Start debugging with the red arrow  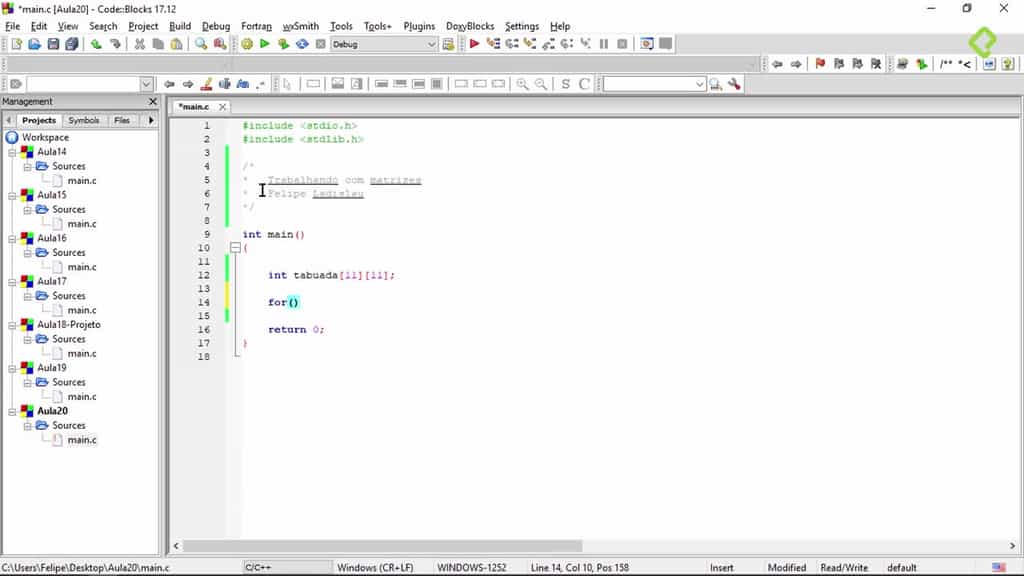[x=475, y=44]
